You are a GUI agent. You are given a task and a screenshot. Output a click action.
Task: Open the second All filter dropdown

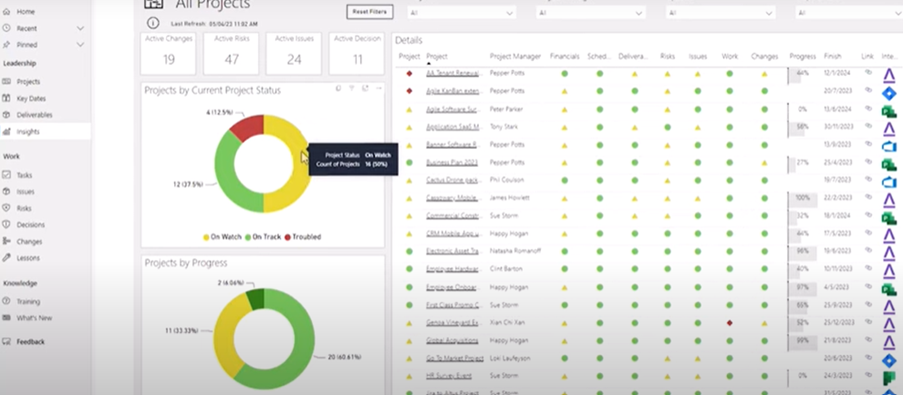(590, 13)
